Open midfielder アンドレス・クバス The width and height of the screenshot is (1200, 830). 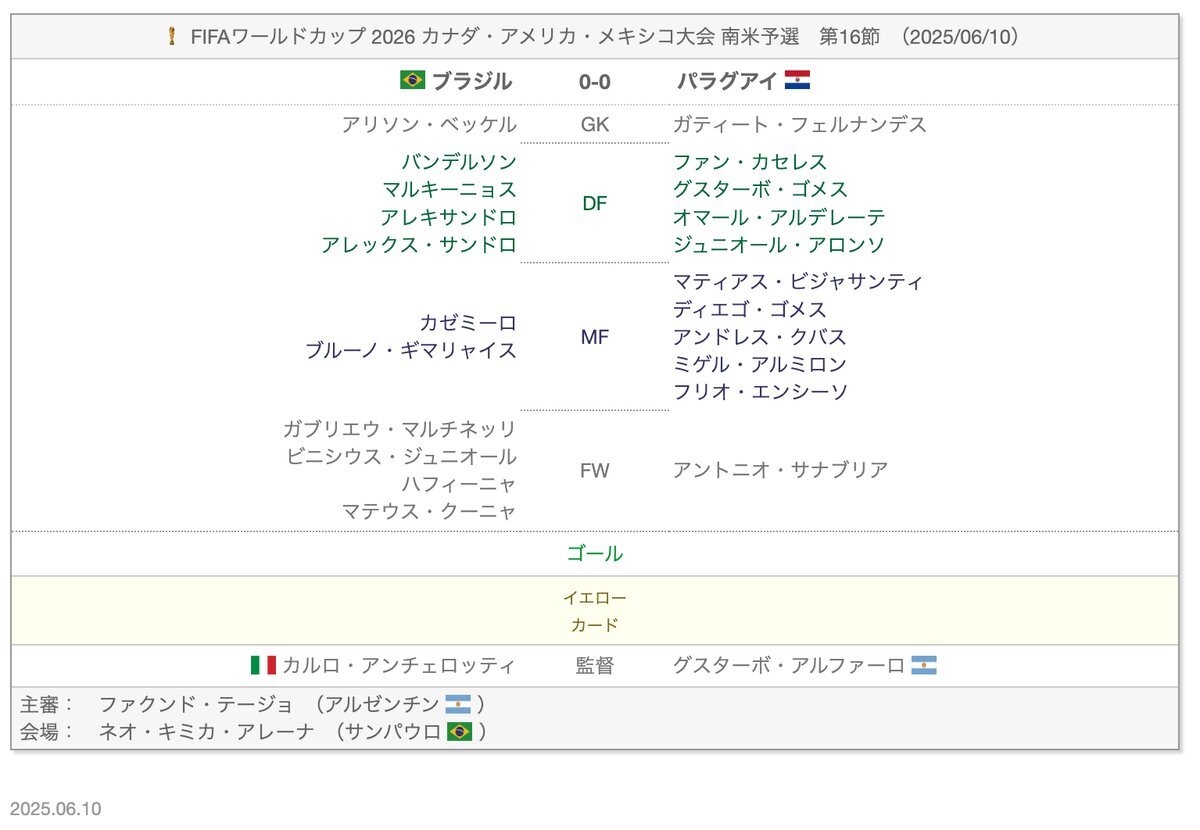pyautogui.click(x=760, y=337)
